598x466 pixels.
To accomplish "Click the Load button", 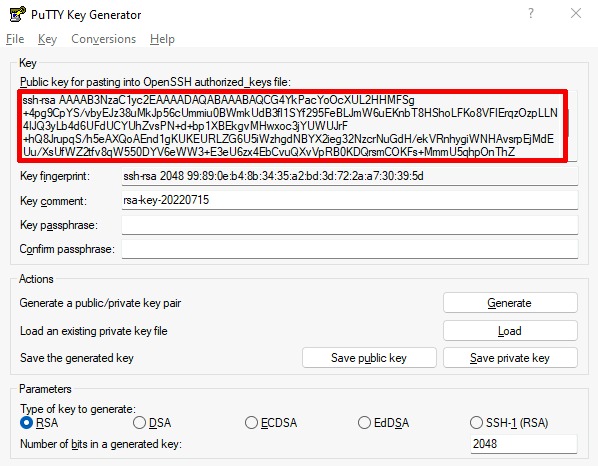I will [510, 331].
